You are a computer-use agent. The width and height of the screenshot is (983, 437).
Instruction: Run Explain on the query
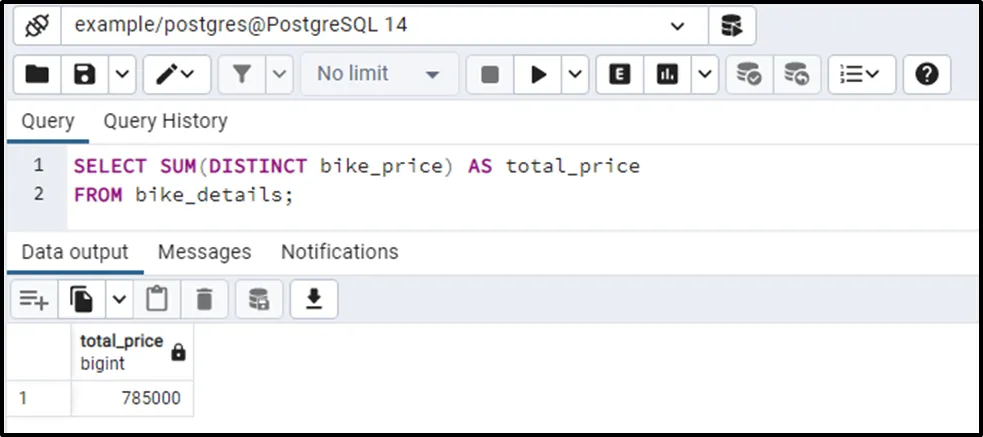[620, 74]
